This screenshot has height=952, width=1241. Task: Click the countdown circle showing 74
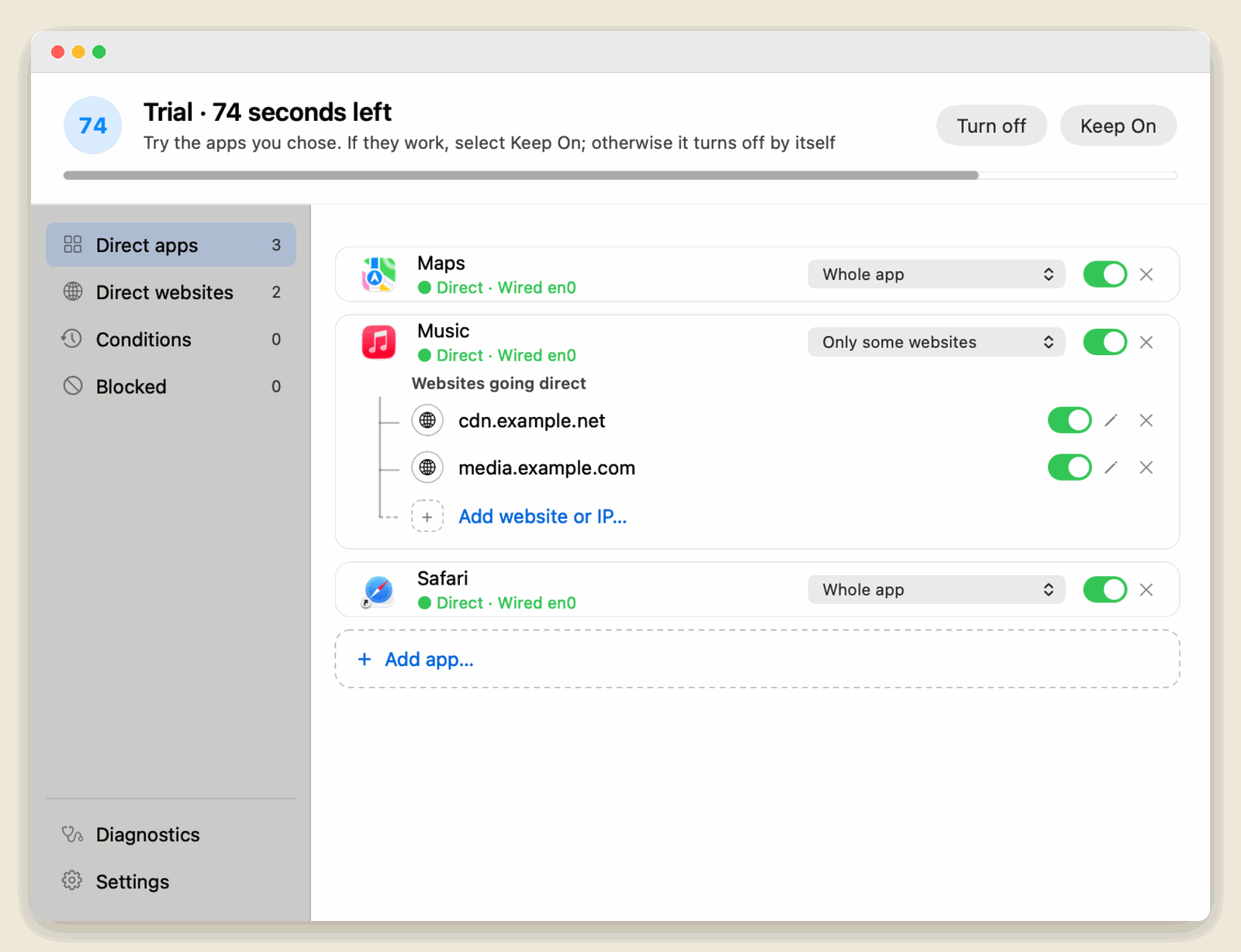[x=93, y=126]
